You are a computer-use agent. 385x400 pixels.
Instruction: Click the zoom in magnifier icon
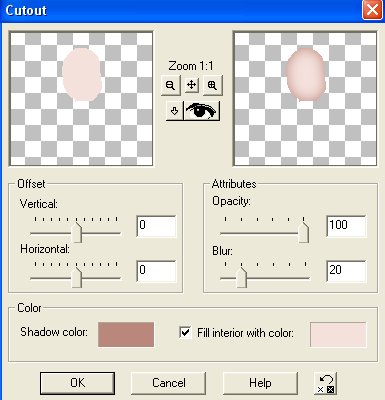pos(212,85)
